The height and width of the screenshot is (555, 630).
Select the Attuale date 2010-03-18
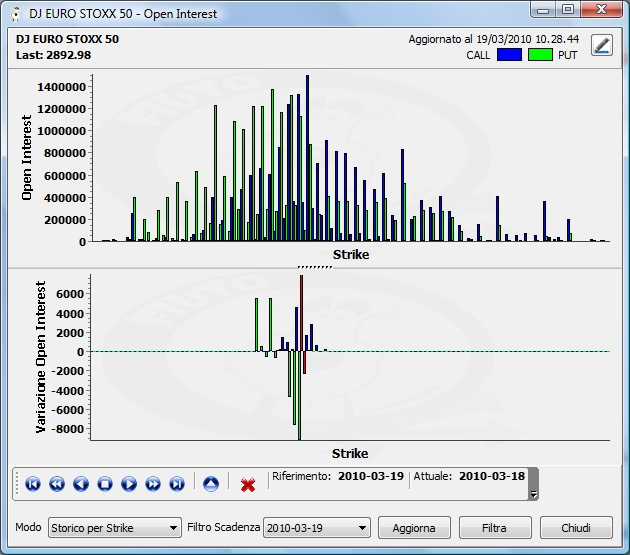tap(492, 476)
